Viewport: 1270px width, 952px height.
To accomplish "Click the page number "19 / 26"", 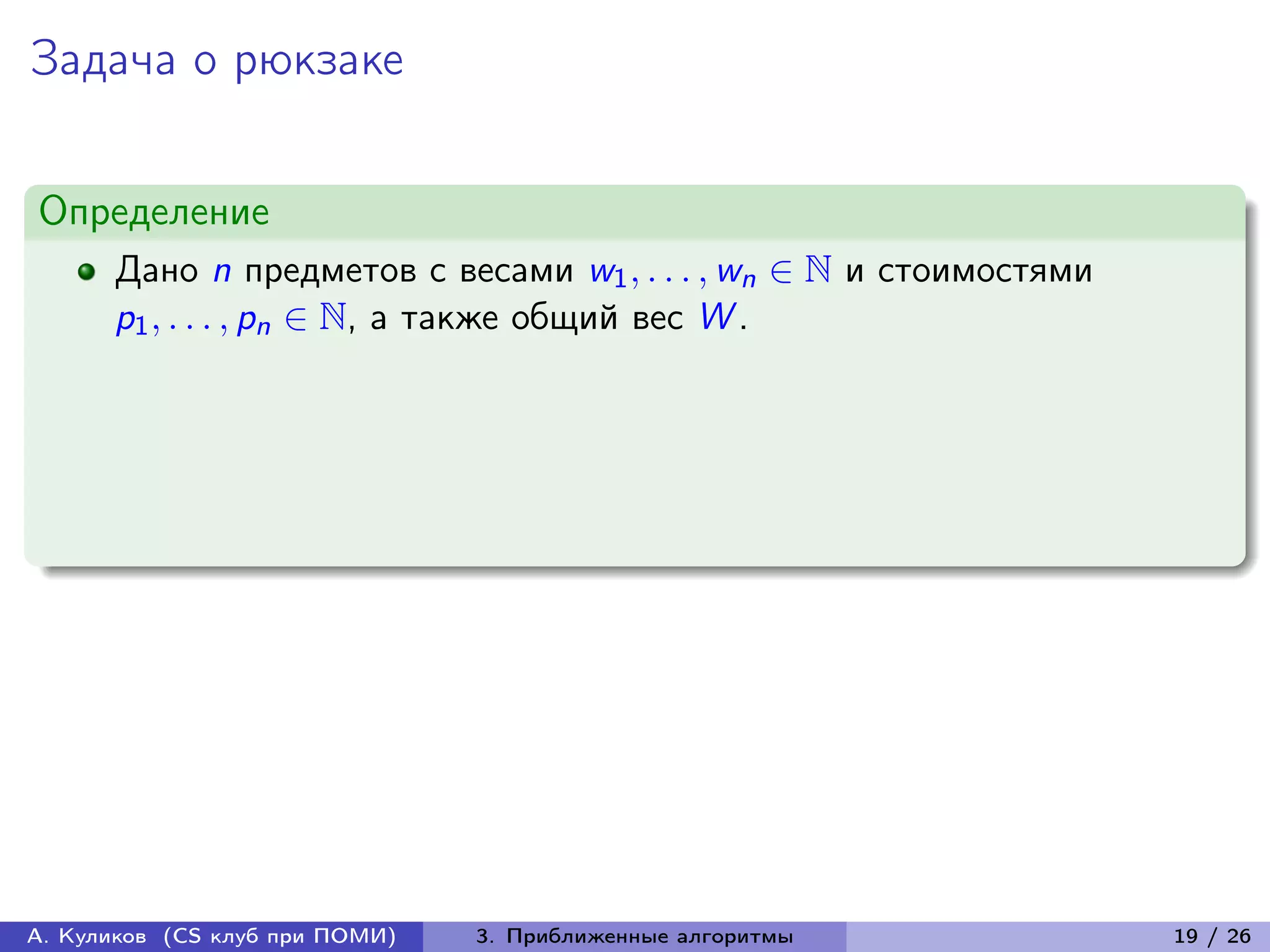I will (x=1212, y=936).
